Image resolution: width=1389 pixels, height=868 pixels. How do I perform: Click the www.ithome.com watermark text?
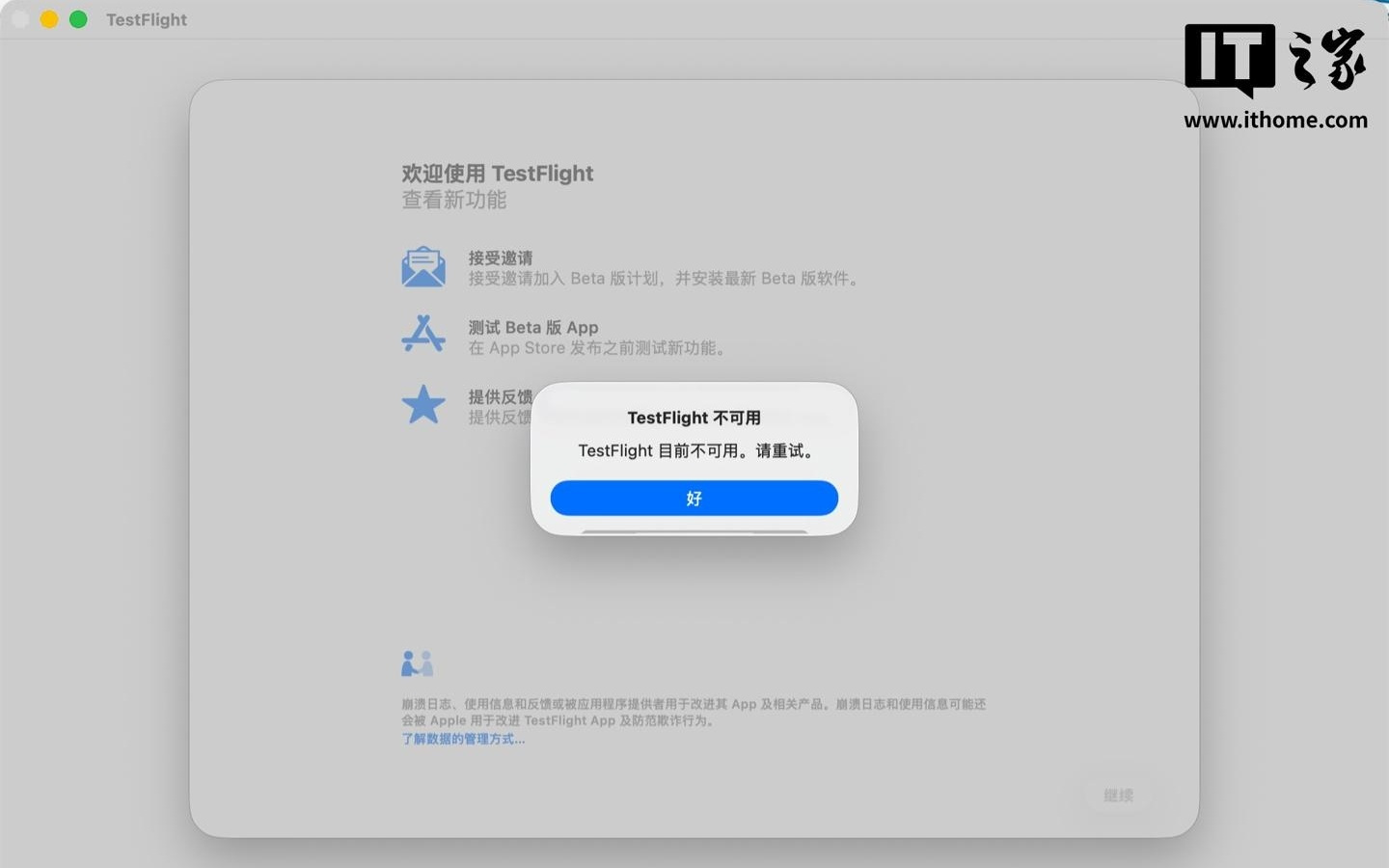point(1274,121)
